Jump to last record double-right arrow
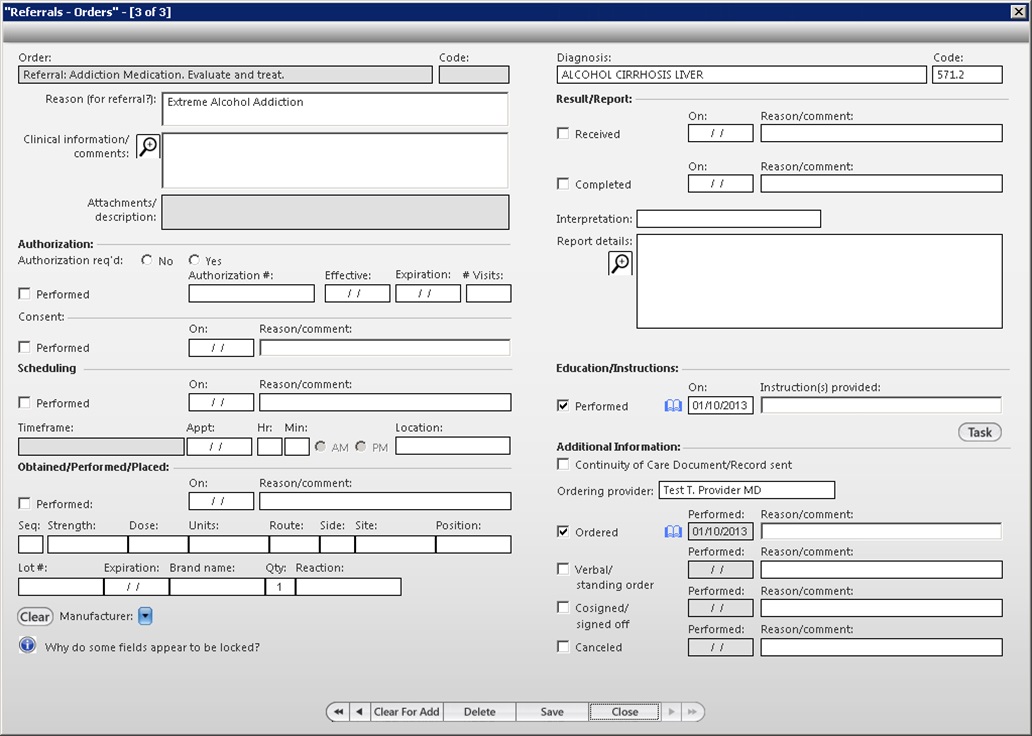The image size is (1032, 736). [692, 712]
